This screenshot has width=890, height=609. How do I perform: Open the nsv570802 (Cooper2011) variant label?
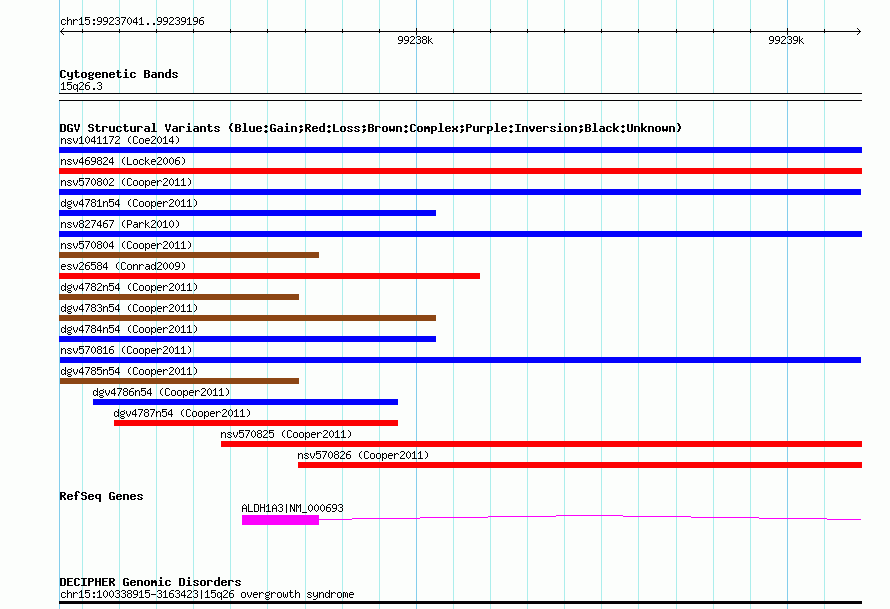(x=126, y=182)
